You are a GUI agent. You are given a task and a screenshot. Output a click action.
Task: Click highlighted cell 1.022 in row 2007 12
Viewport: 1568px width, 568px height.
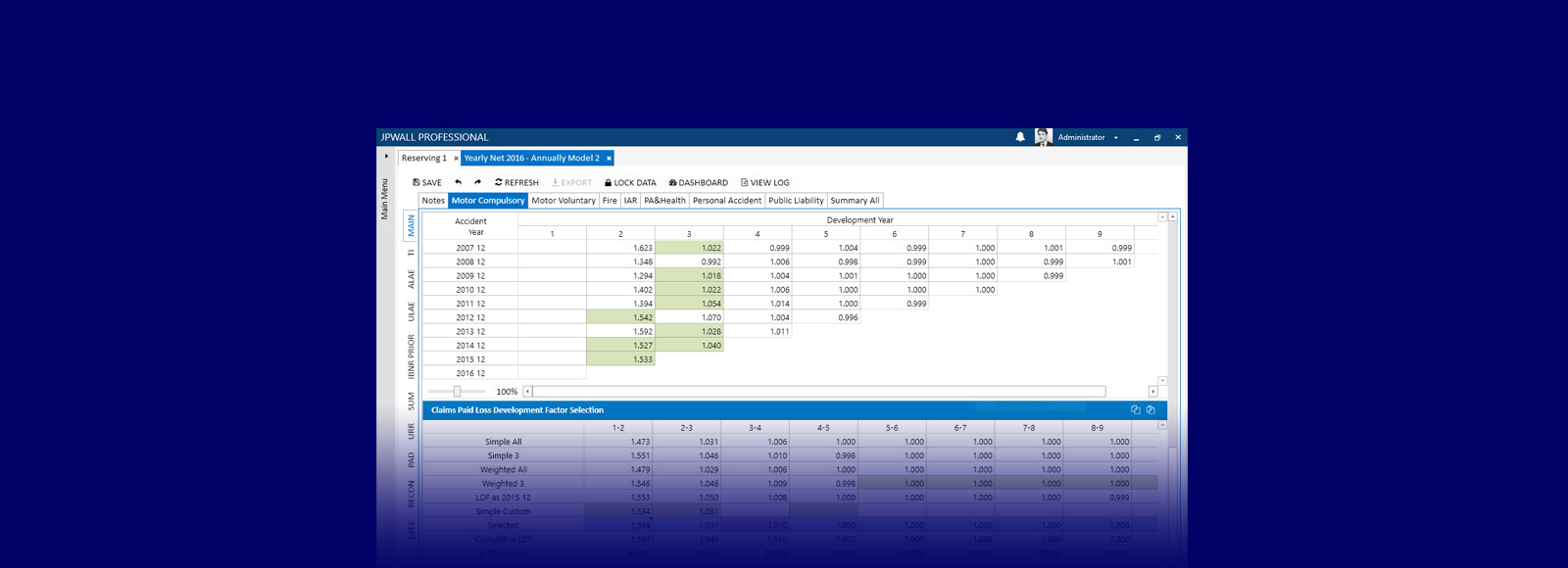click(689, 248)
